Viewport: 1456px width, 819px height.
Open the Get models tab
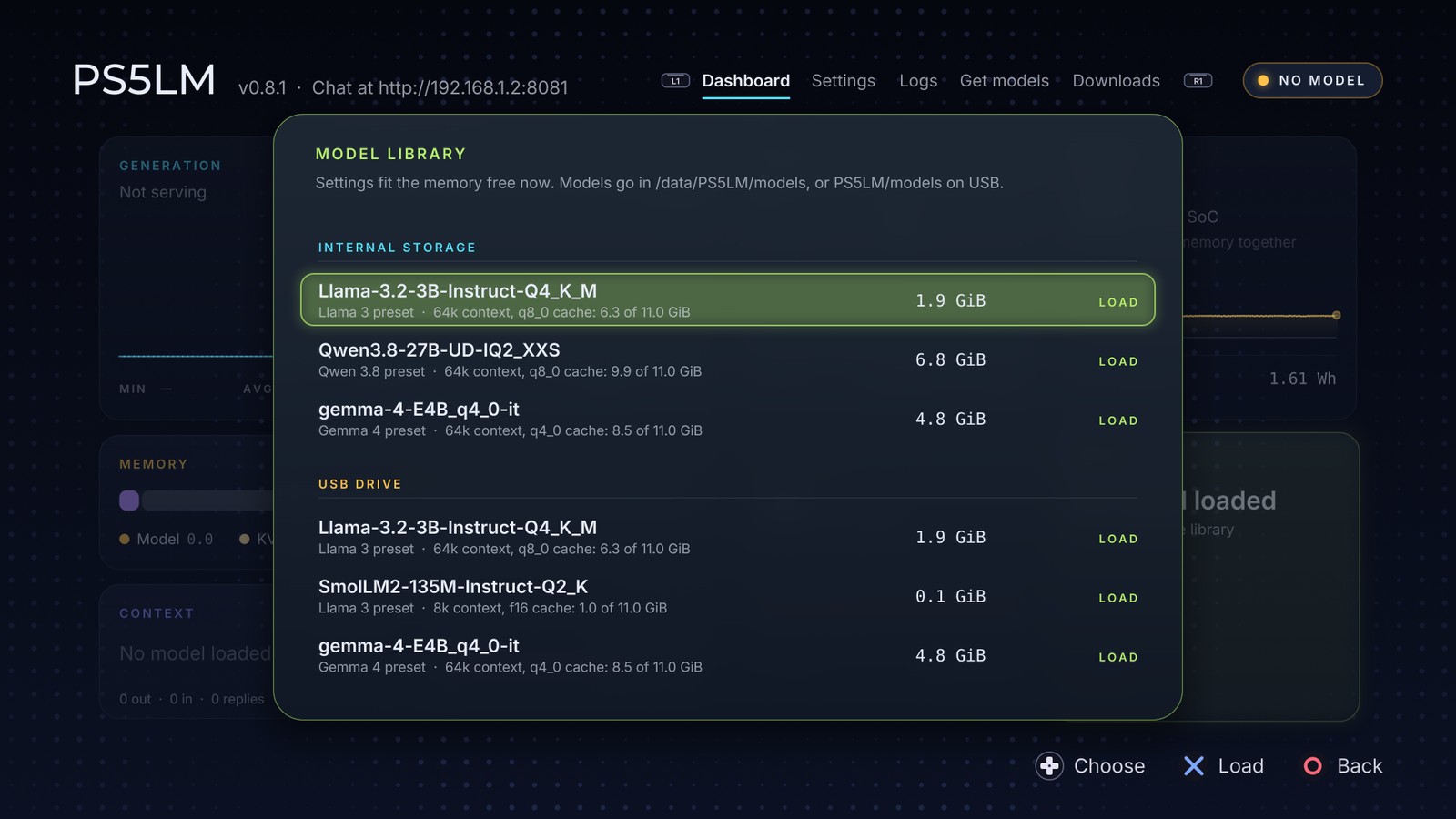pos(1005,81)
